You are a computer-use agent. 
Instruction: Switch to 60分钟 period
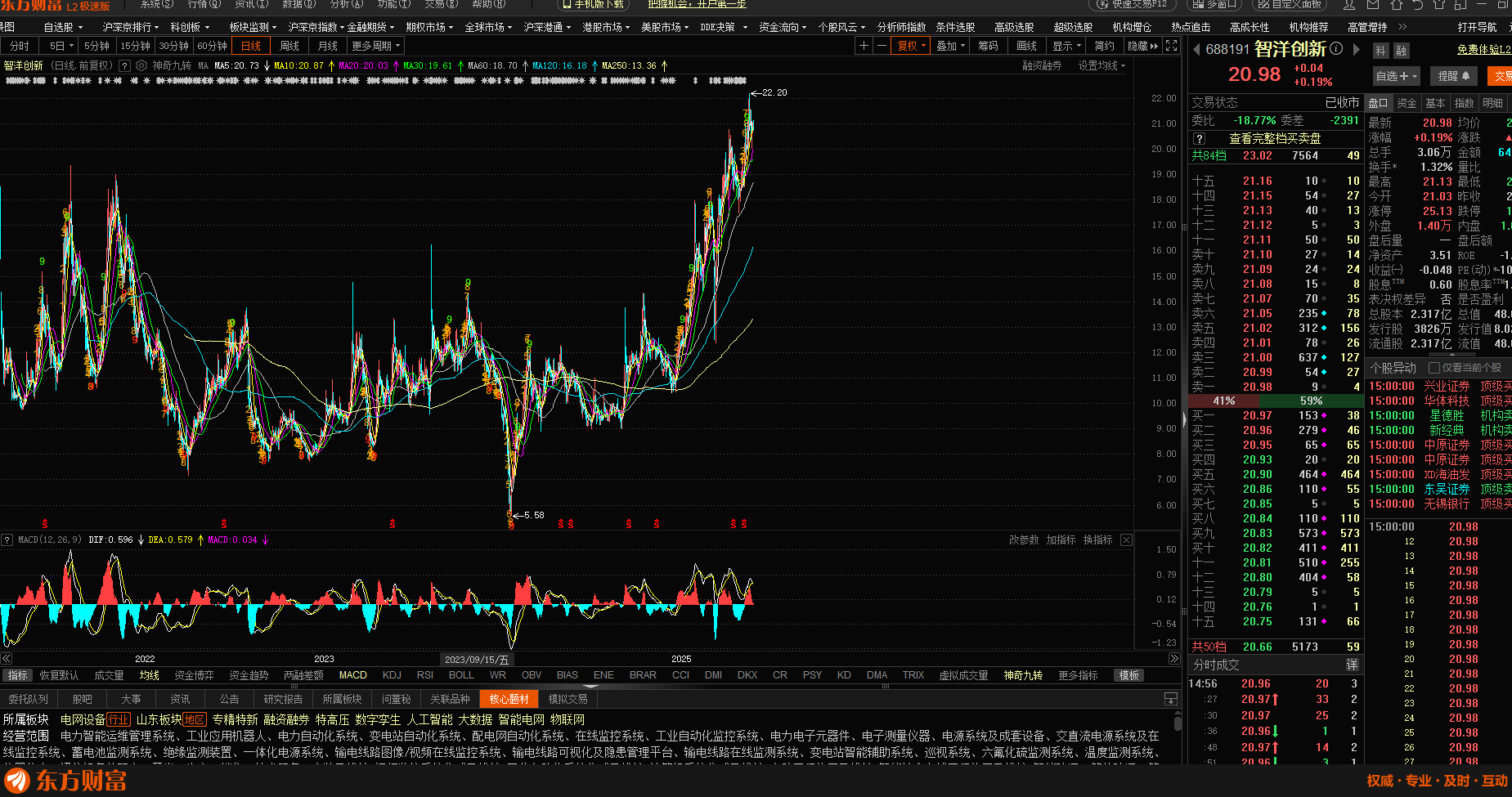[x=212, y=46]
